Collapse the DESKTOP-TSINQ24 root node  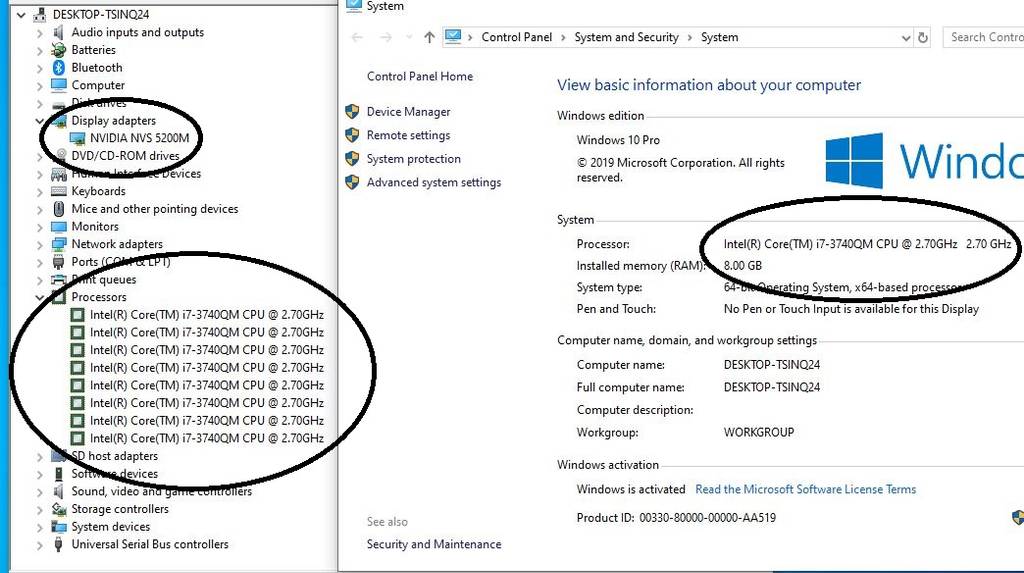pos(22,14)
